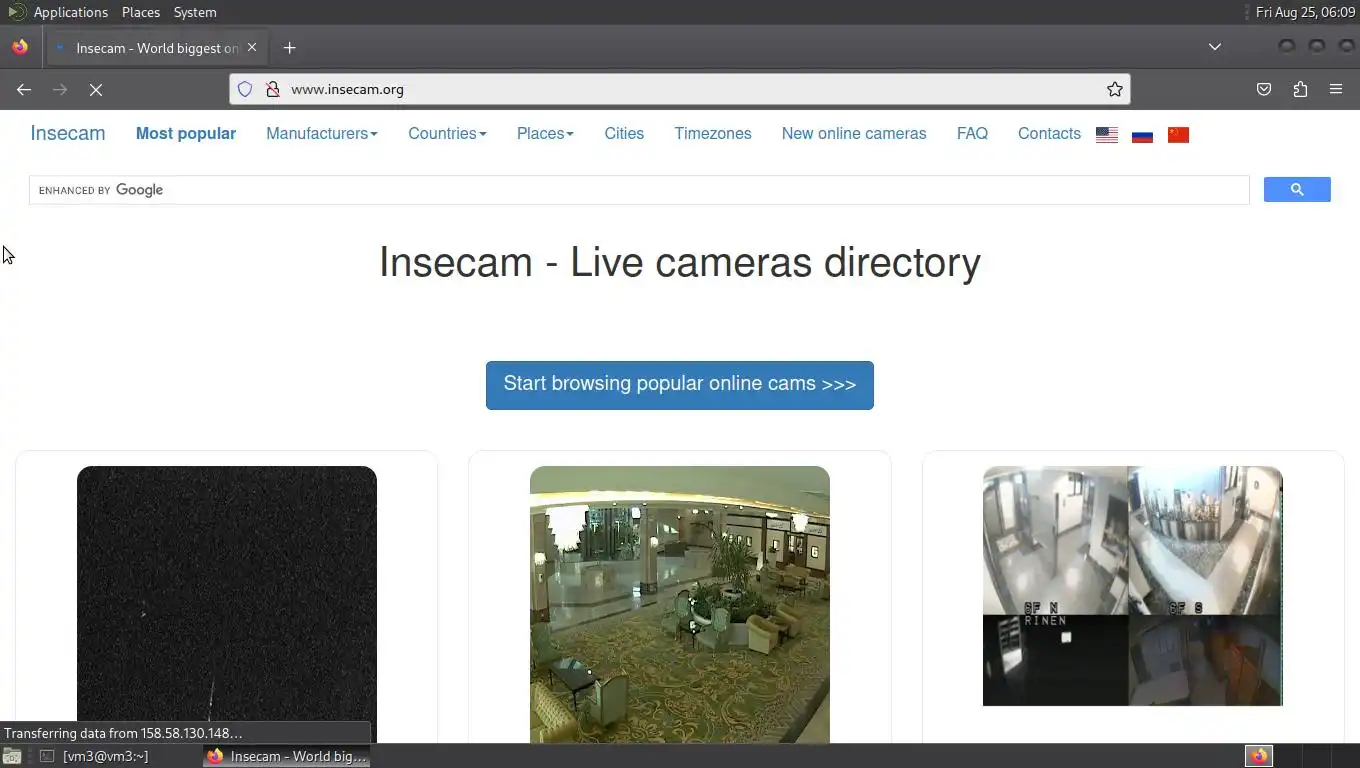Image resolution: width=1360 pixels, height=768 pixels.
Task: Open the Cities page
Action: tap(624, 133)
